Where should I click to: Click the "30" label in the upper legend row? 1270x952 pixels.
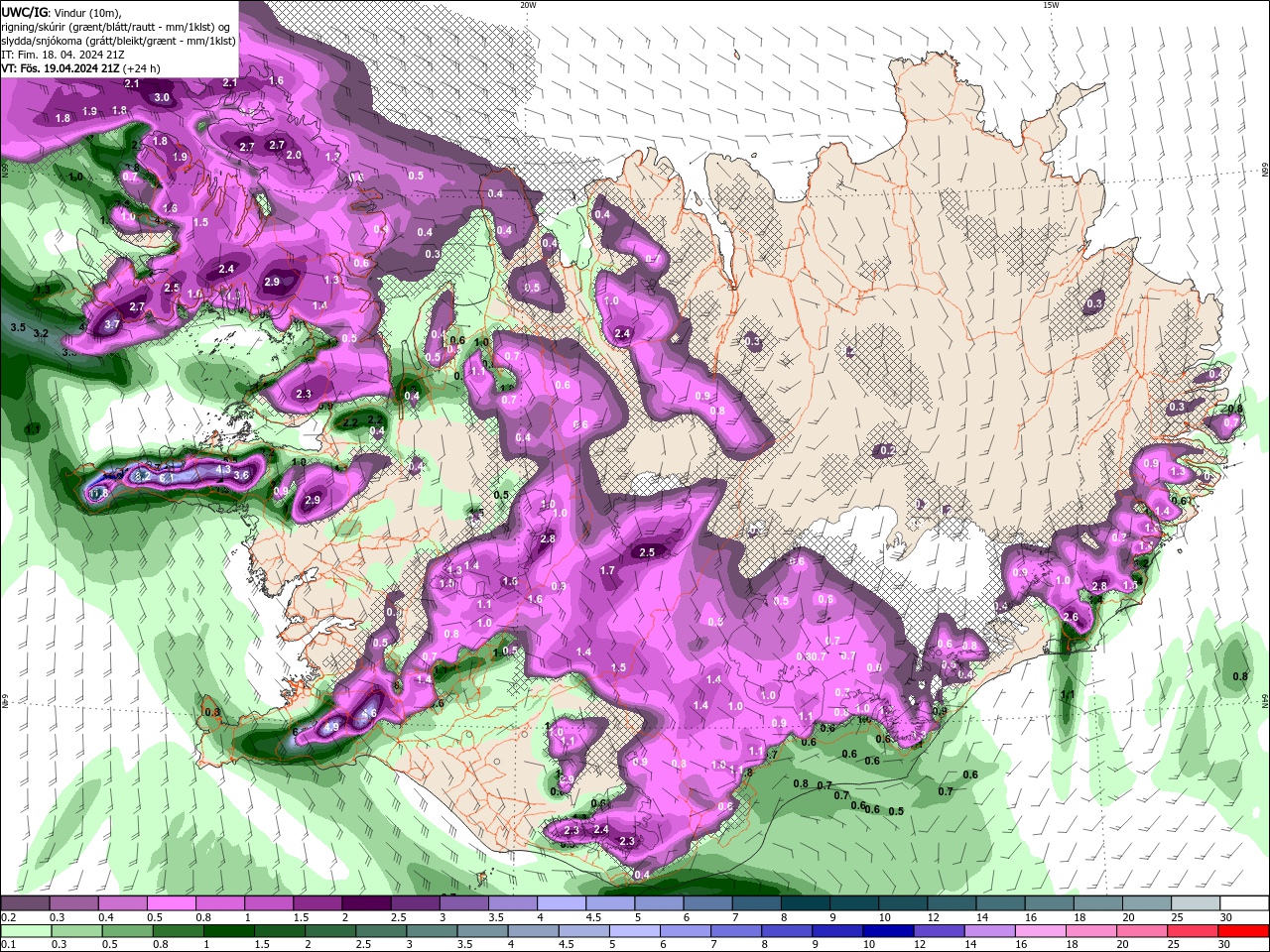tap(1225, 917)
